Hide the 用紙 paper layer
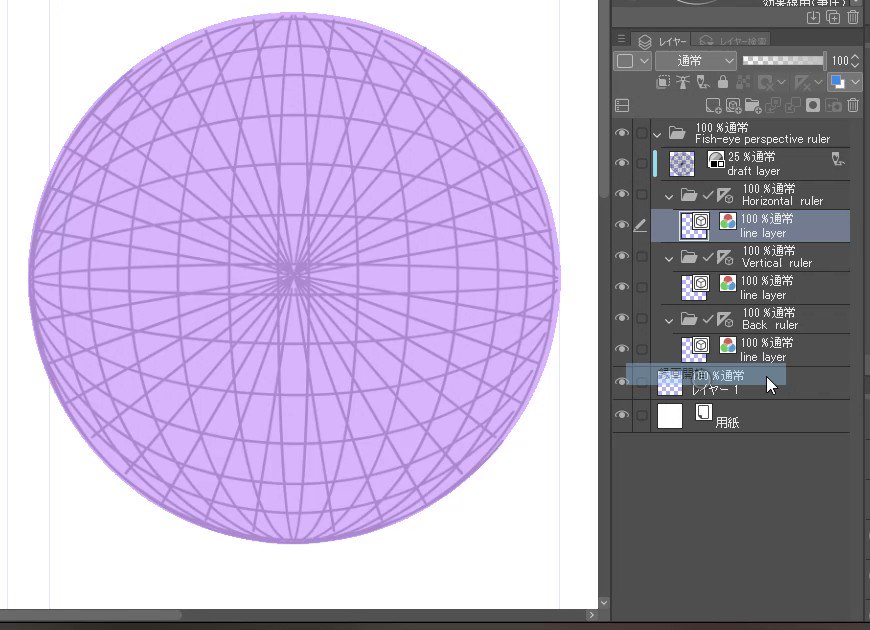 coord(622,415)
